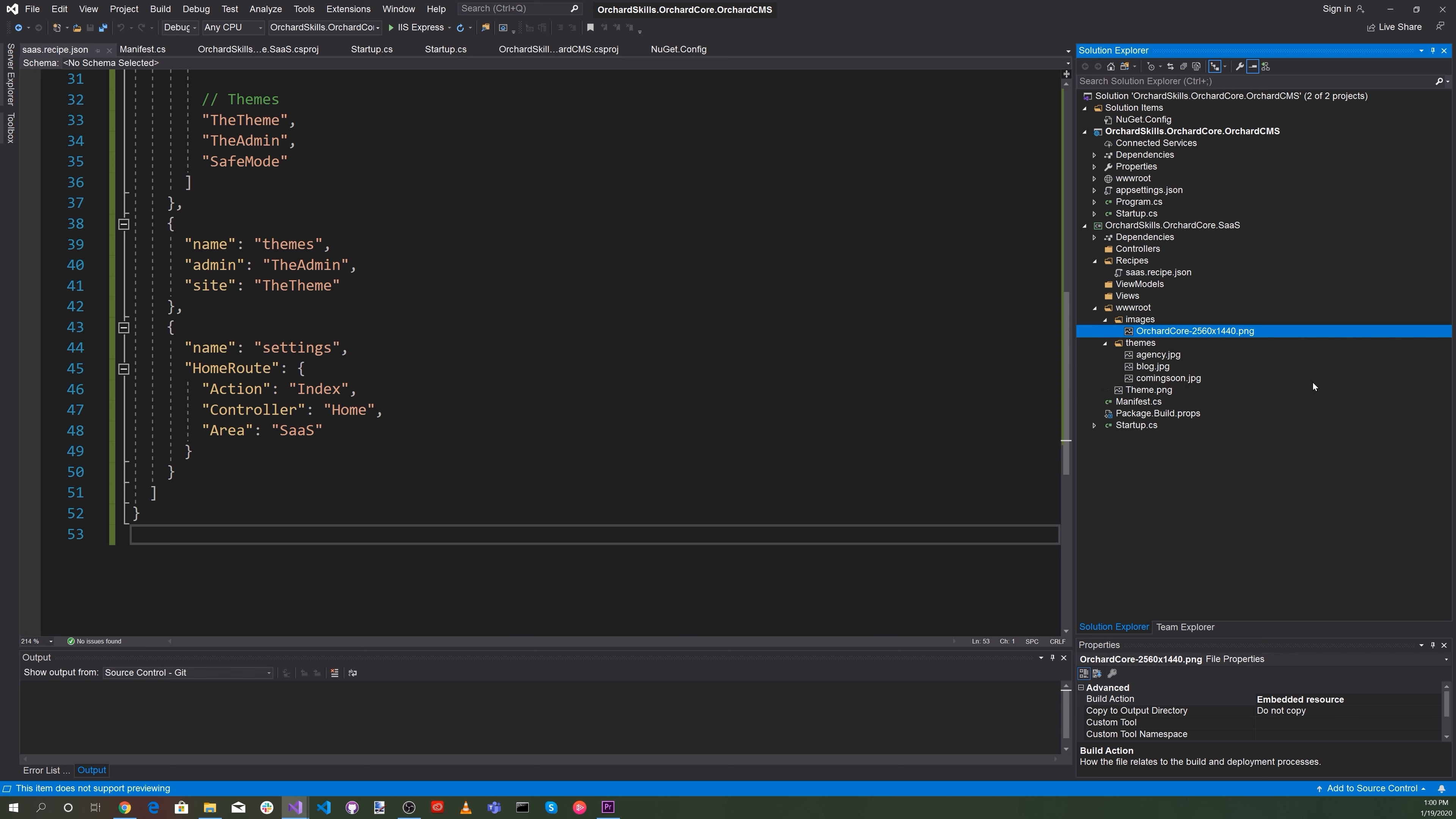Switch to the Error List tab
1456x819 pixels.
click(46, 771)
